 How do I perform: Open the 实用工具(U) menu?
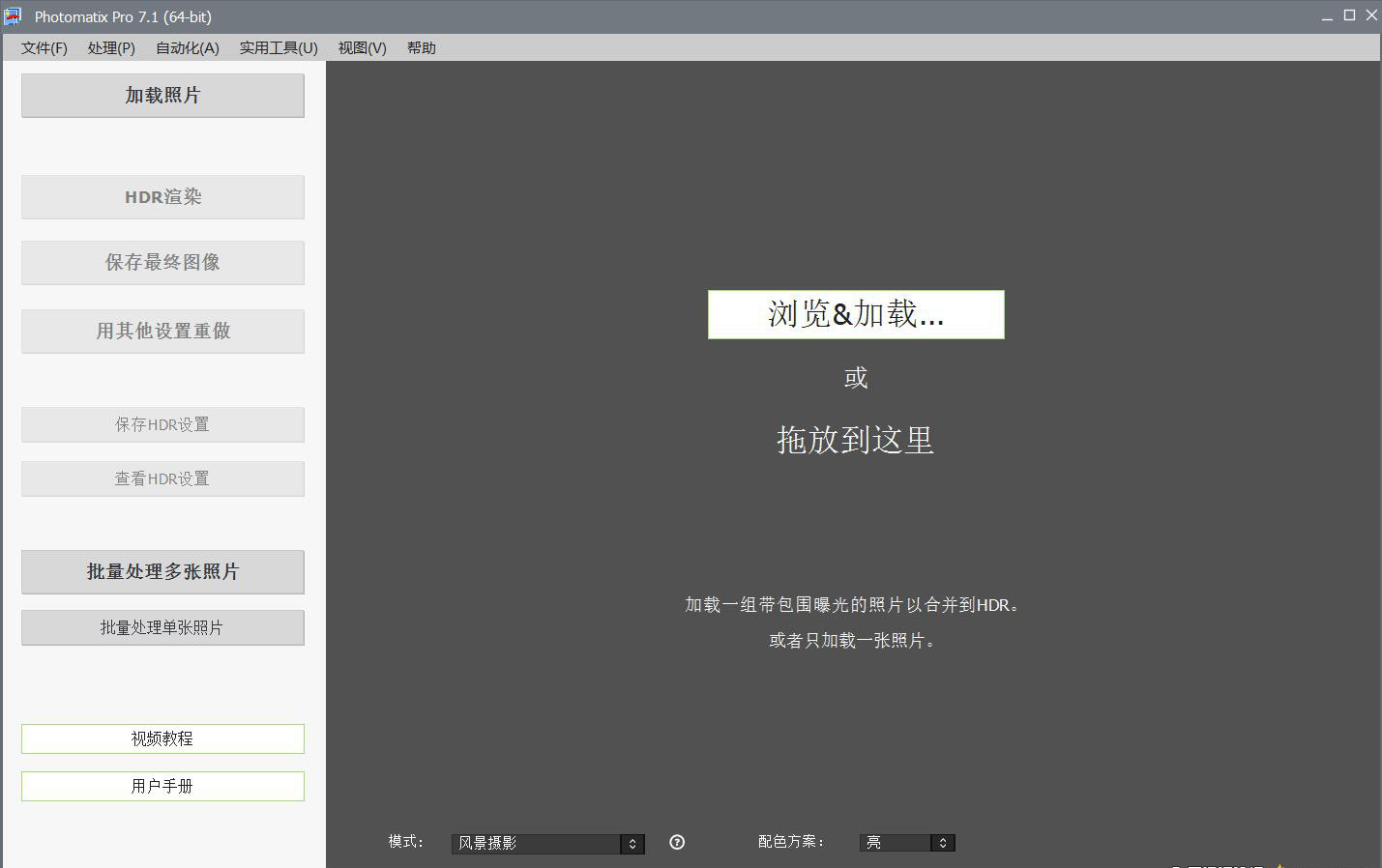[x=279, y=48]
